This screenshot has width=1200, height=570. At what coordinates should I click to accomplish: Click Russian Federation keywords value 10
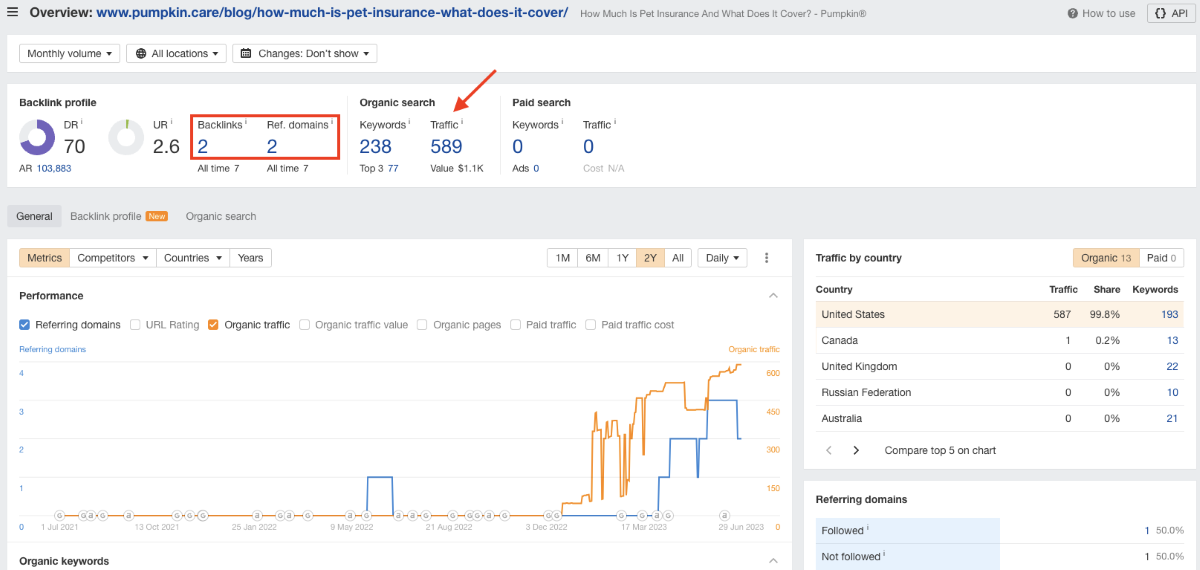(x=1173, y=392)
